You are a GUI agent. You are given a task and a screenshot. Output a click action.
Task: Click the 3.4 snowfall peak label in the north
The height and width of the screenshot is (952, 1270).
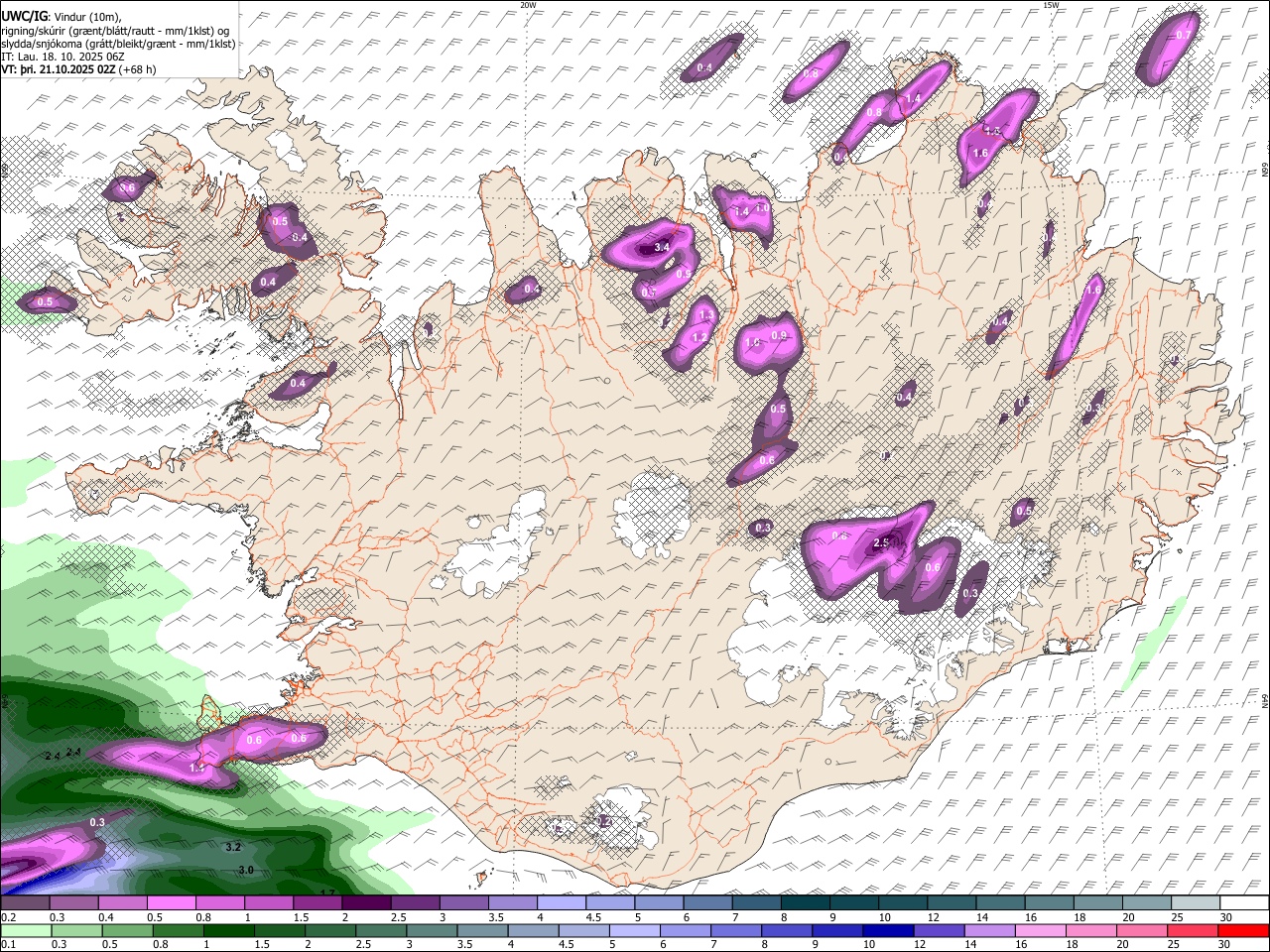[x=662, y=247]
